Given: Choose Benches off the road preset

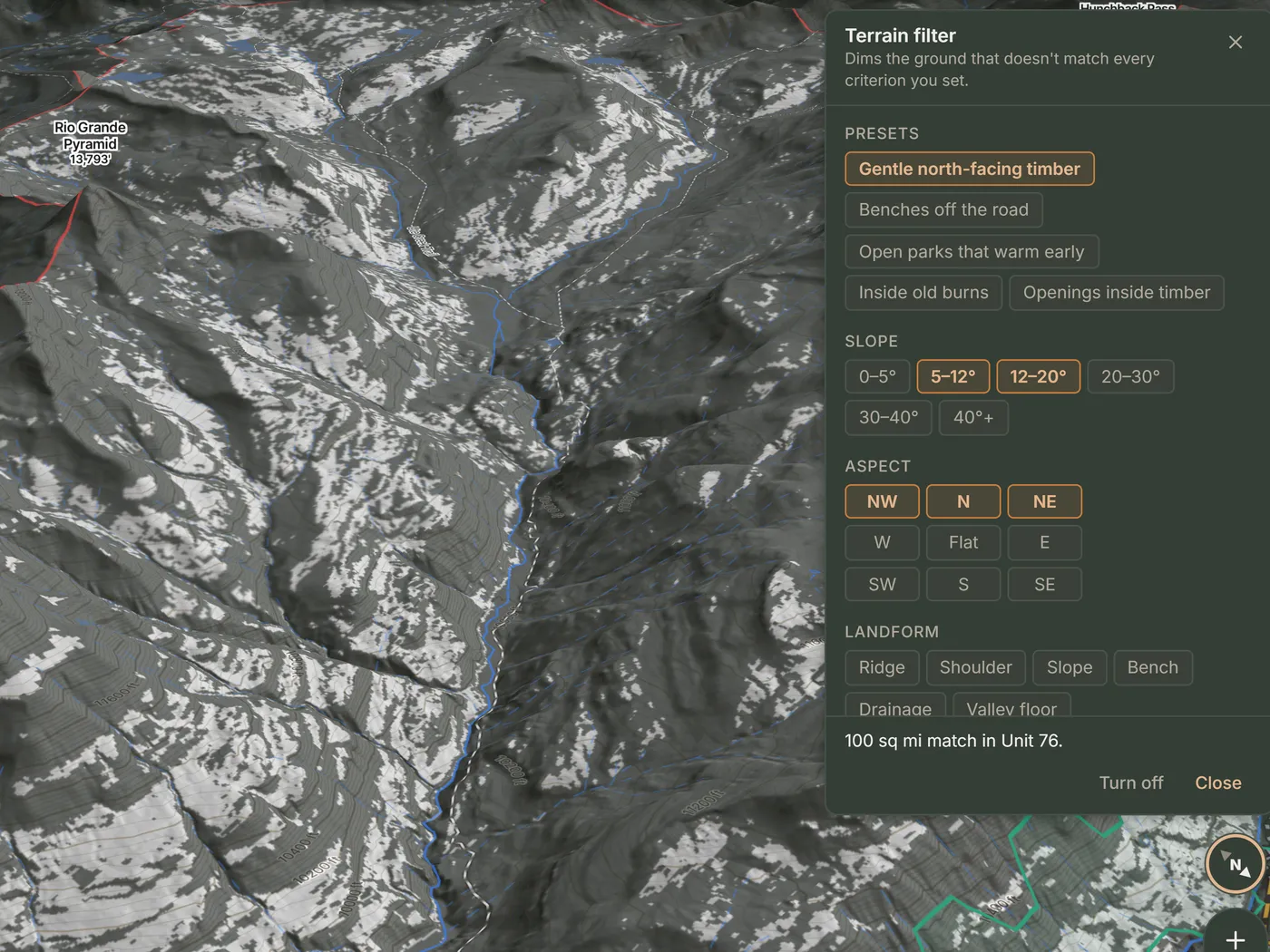Looking at the screenshot, I should pyautogui.click(x=943, y=209).
